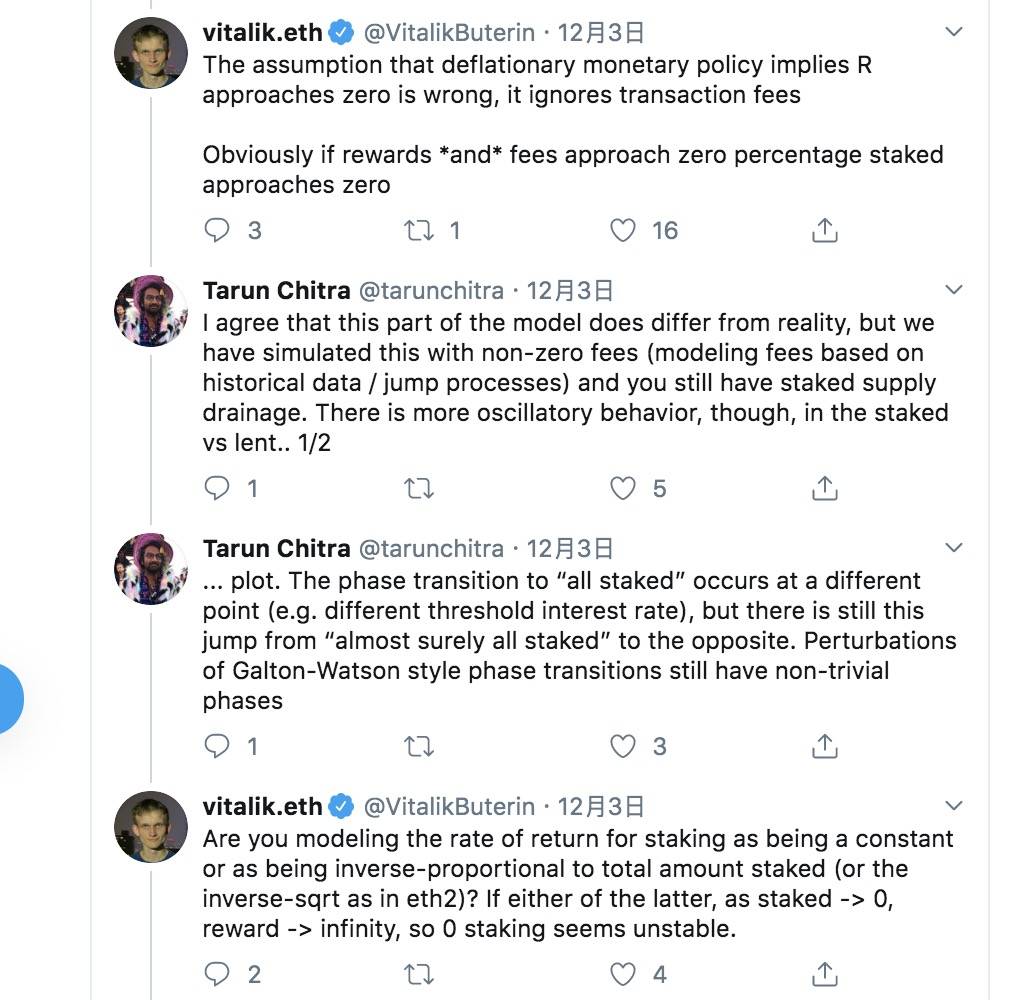Click Tarun Chitra's avatar on the 1/2 tweet
Screen dimensions: 1012x1000
pos(150,311)
